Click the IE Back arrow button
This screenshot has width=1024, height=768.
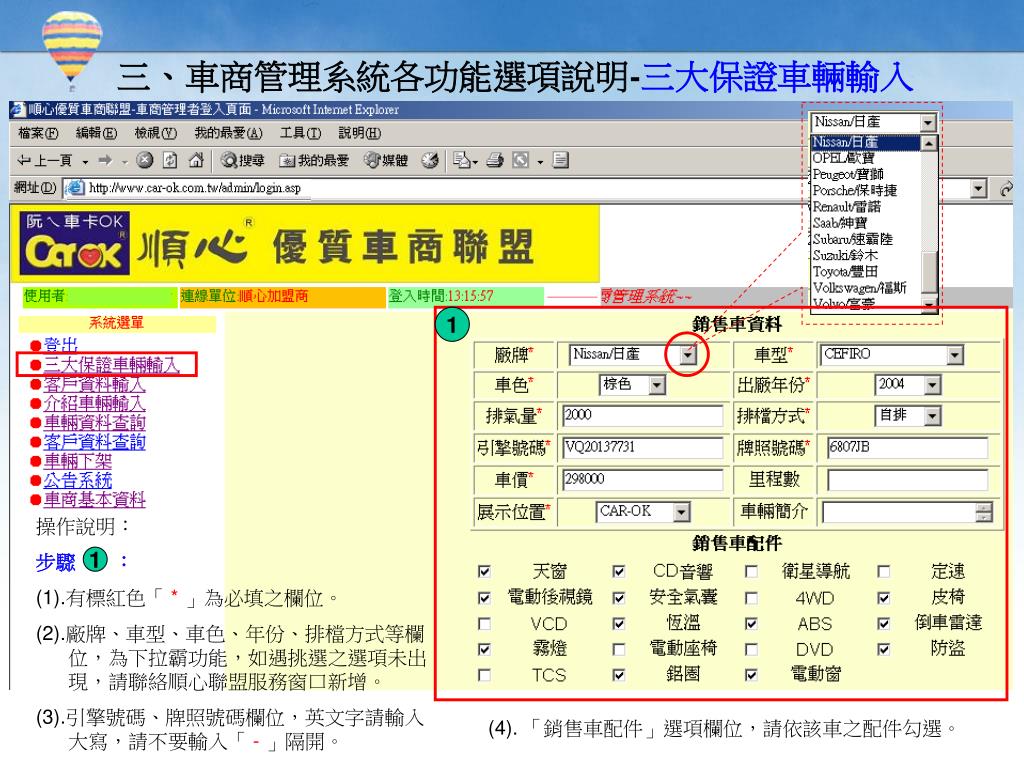tap(44, 160)
